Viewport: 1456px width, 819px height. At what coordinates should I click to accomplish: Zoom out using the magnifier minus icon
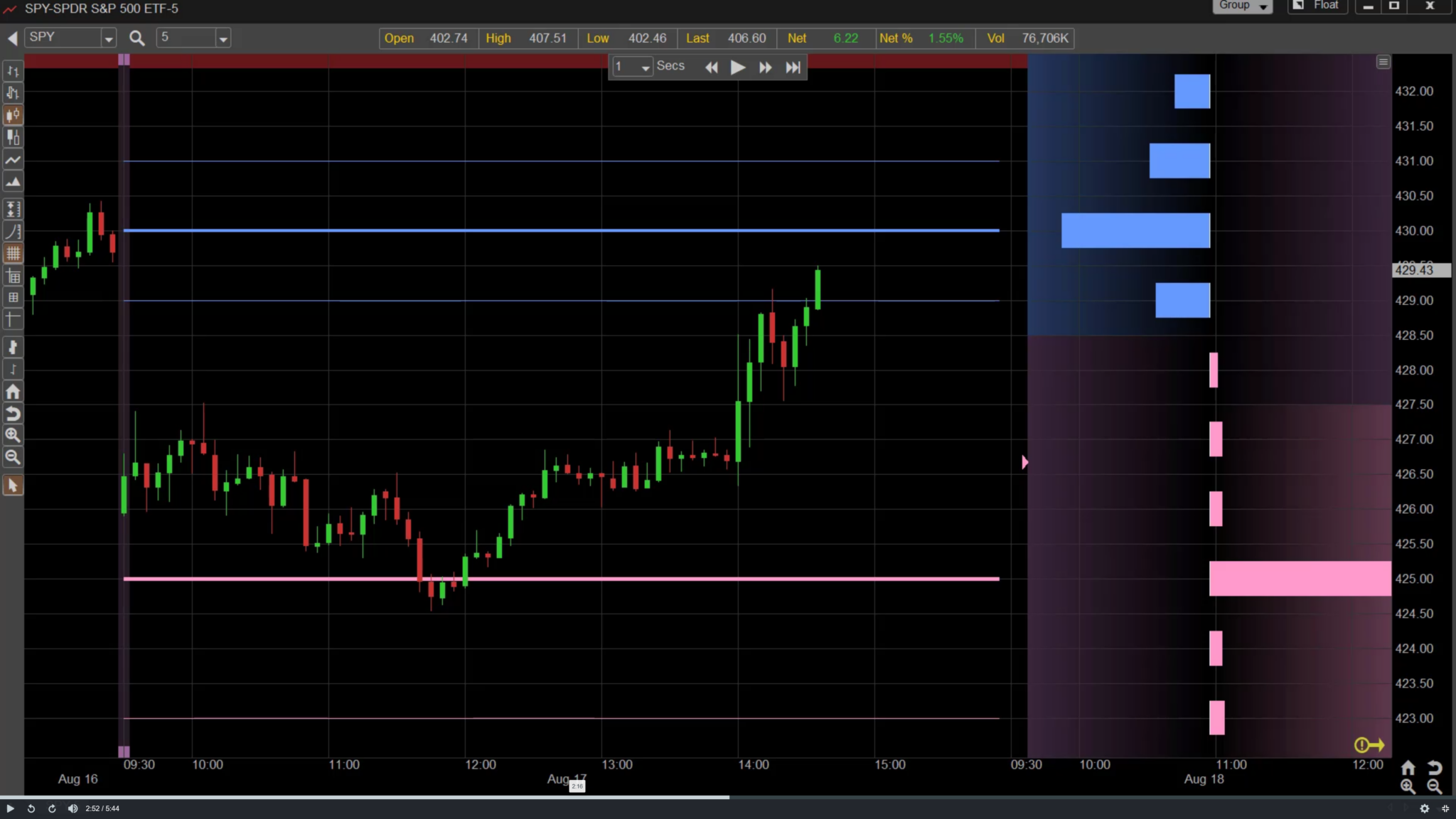pyautogui.click(x=13, y=457)
